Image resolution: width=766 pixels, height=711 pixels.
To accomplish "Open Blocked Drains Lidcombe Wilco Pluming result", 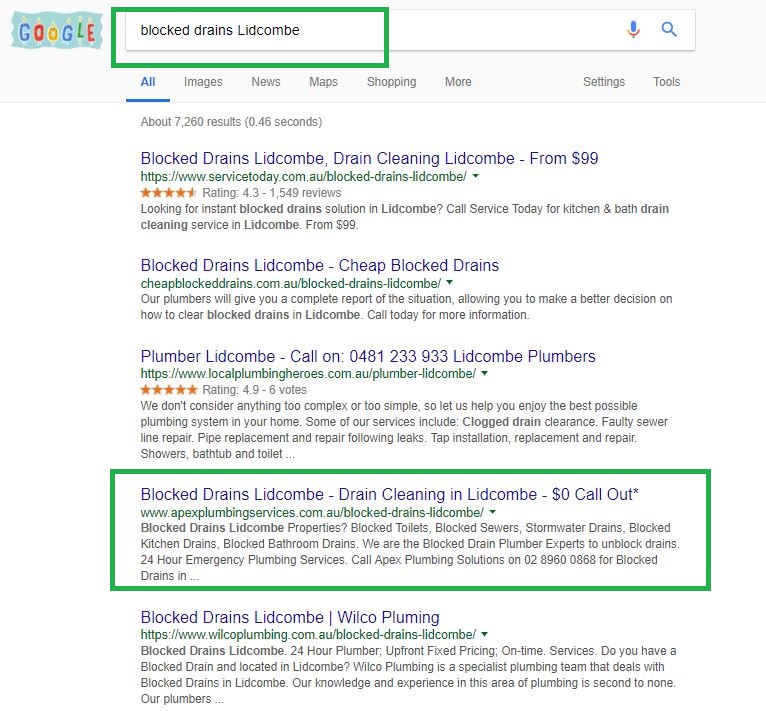I will (290, 617).
